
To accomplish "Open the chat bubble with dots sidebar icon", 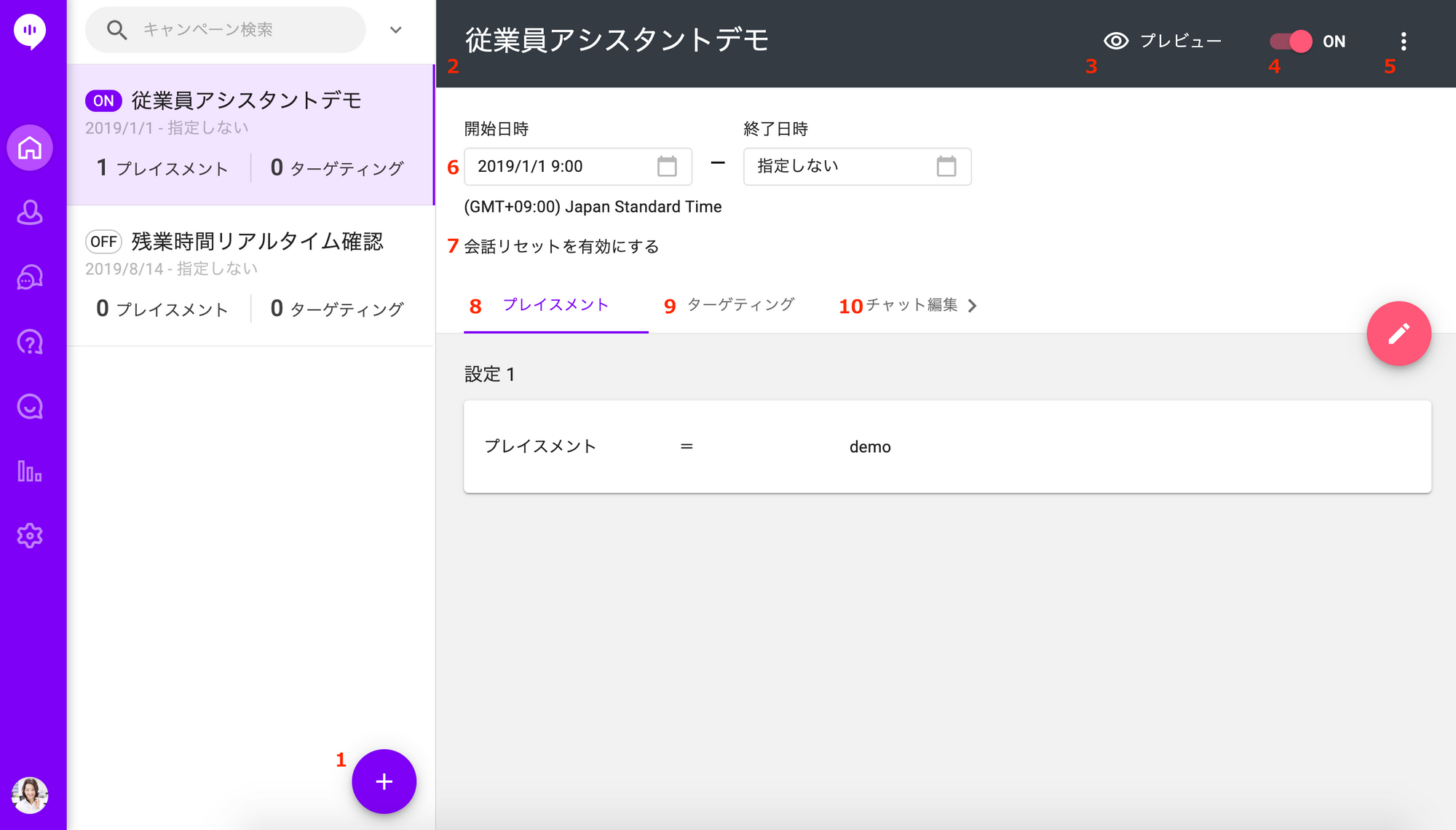I will point(30,277).
